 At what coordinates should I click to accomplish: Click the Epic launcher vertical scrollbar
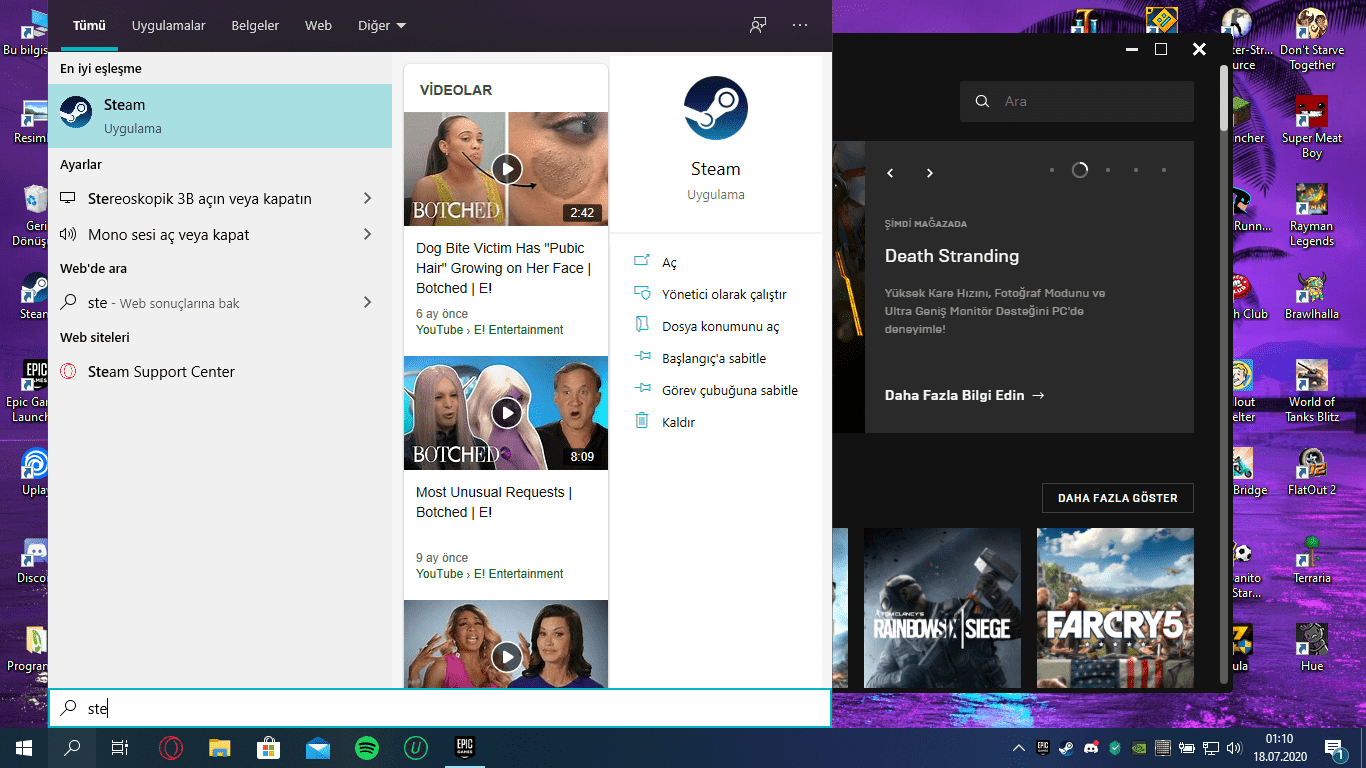pos(1223,98)
